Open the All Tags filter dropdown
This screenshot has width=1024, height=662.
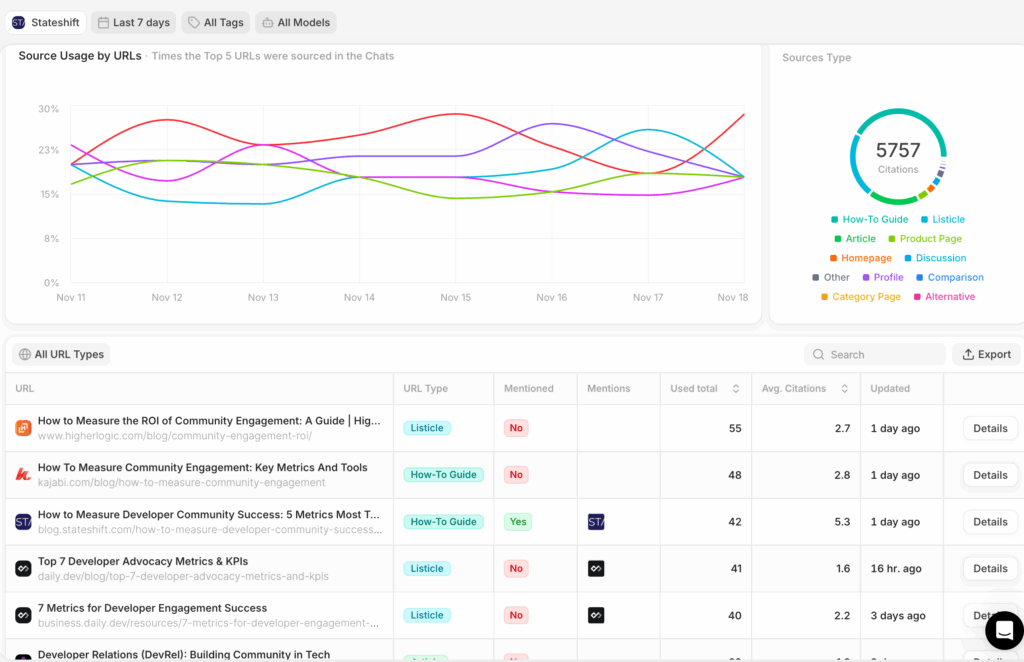coord(215,22)
